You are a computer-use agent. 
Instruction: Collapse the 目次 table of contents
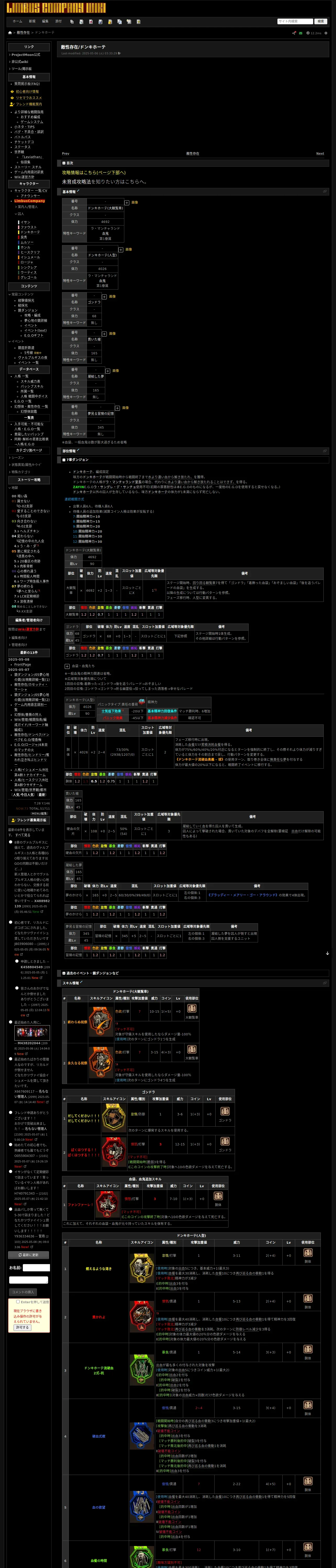64,163
